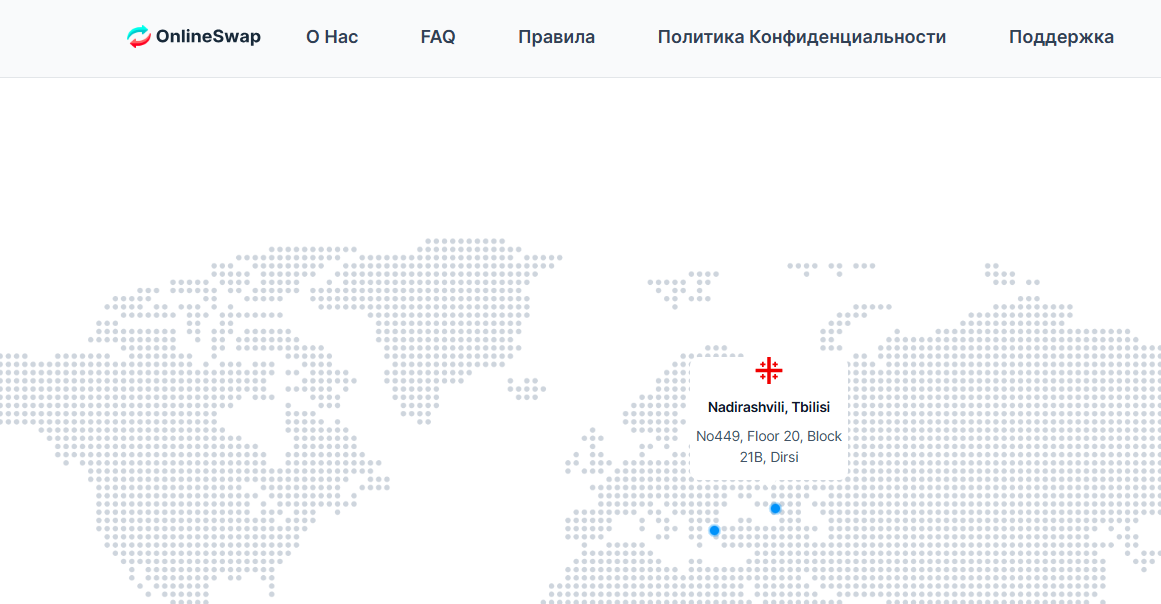Click the Nadirashvili, Tbilisi heading
The image size is (1161, 604).
pyautogui.click(x=768, y=407)
